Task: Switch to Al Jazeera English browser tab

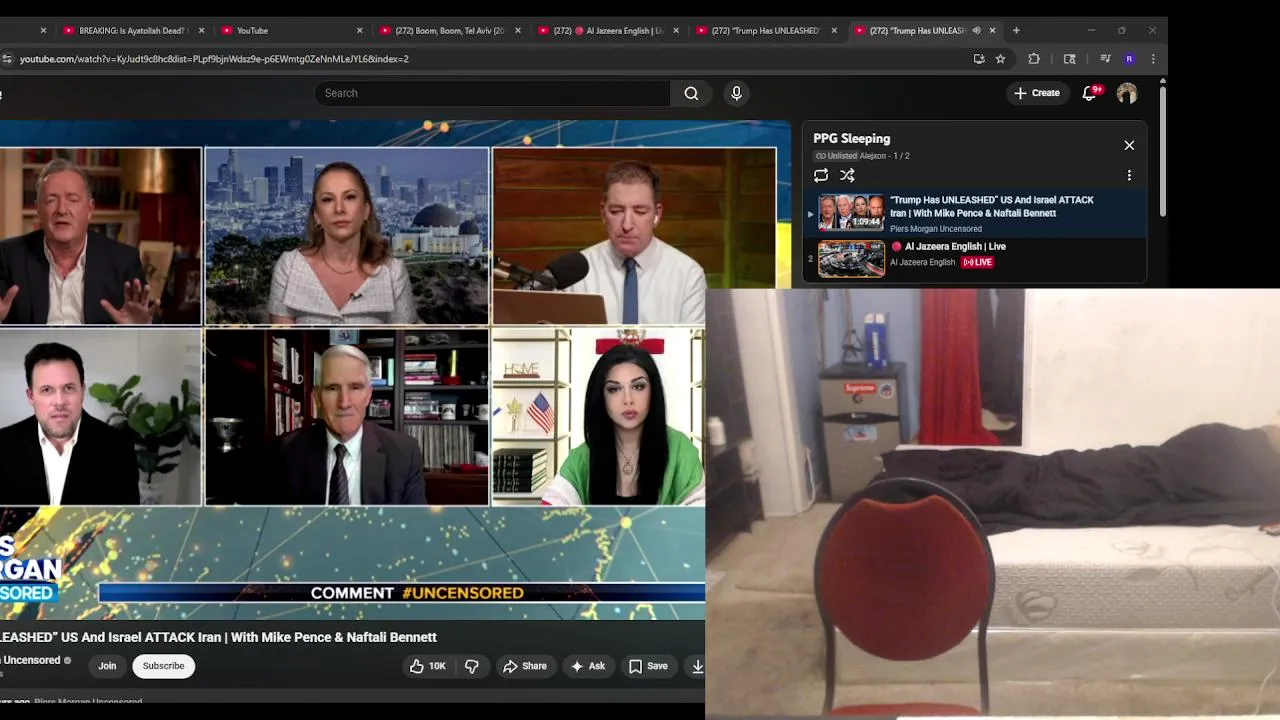Action: [601, 30]
